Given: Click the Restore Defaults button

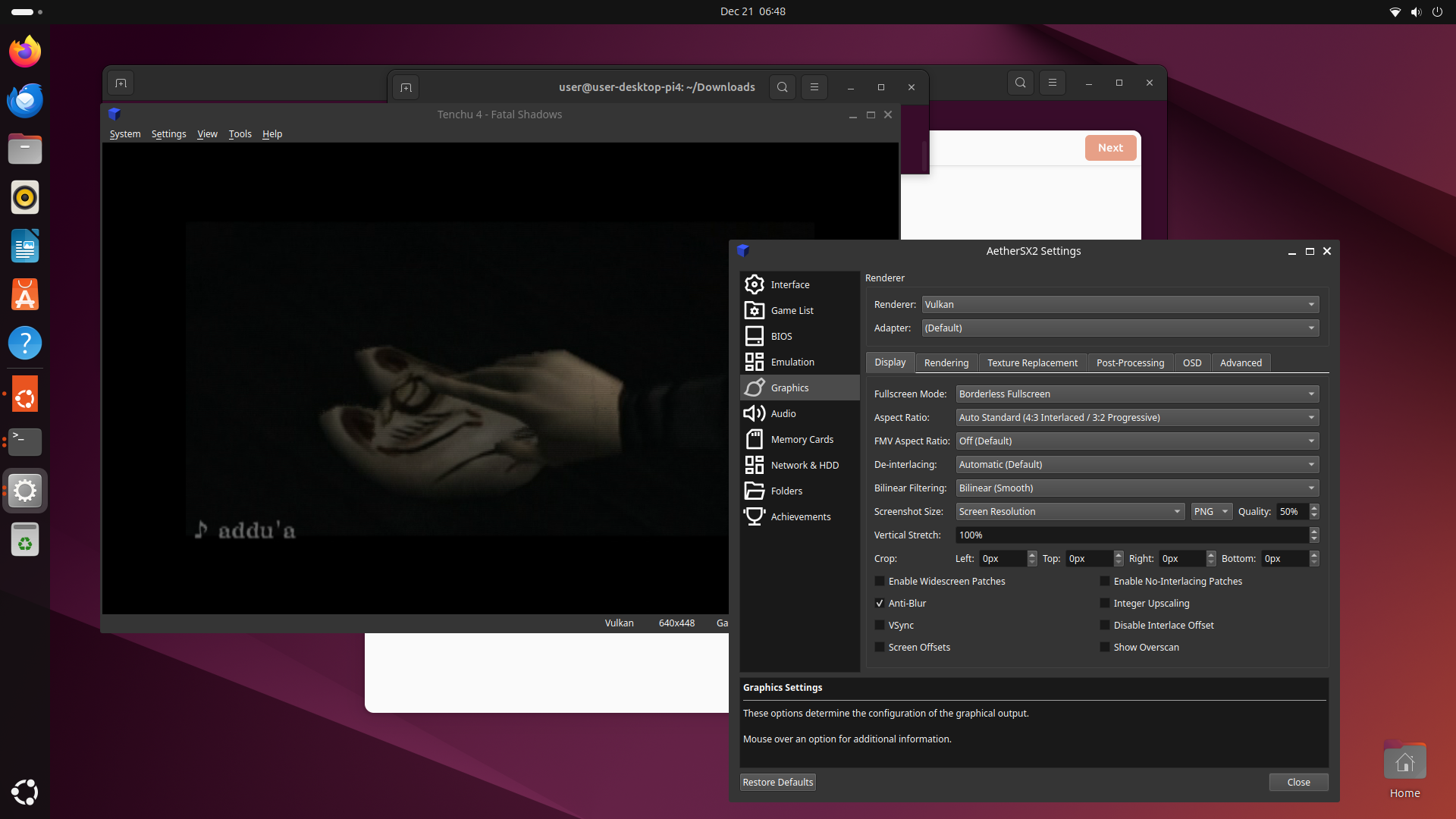Looking at the screenshot, I should point(777,783).
